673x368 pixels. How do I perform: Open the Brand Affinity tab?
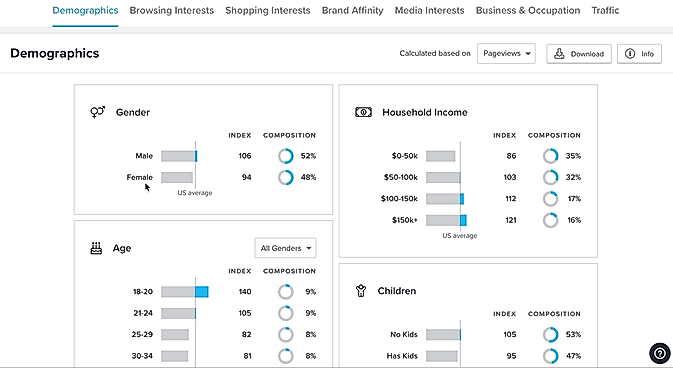pos(352,10)
